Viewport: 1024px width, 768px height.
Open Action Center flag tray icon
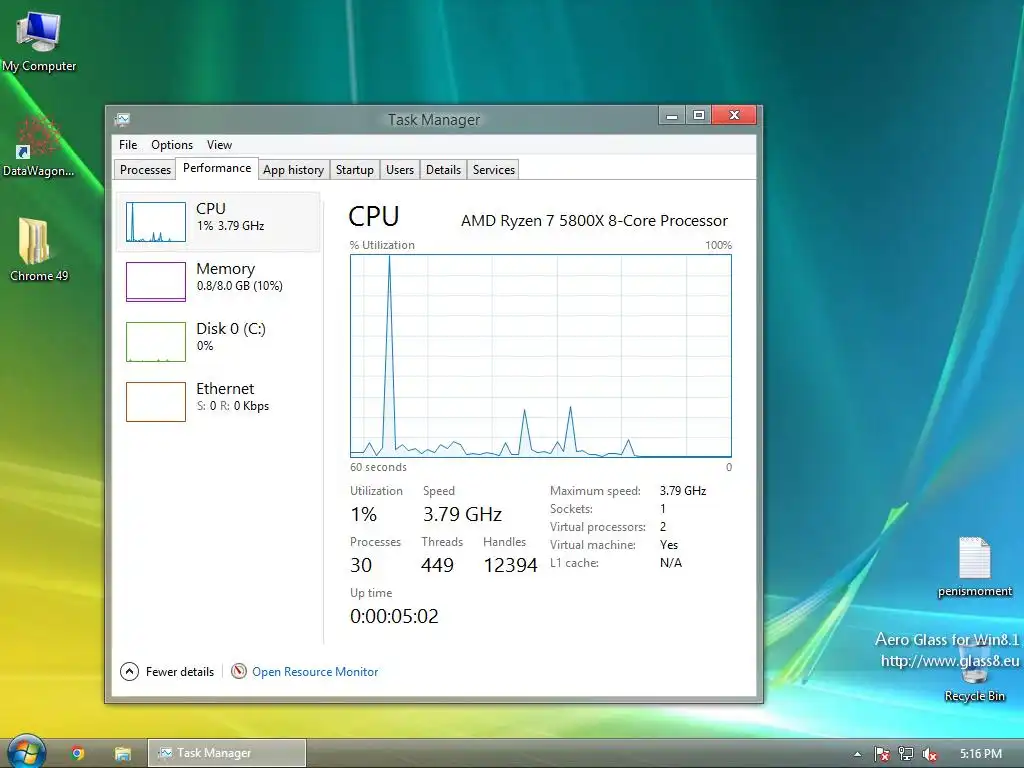tap(881, 754)
